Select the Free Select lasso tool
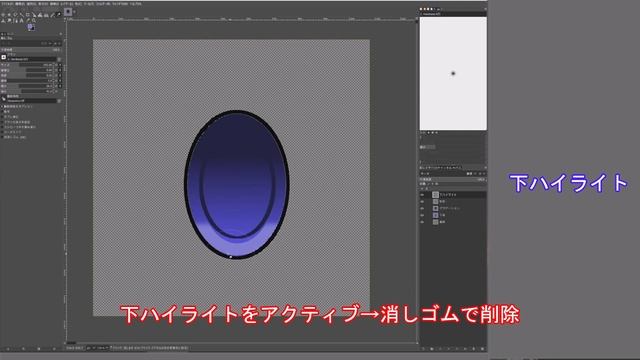640x360 pixels. point(15,15)
